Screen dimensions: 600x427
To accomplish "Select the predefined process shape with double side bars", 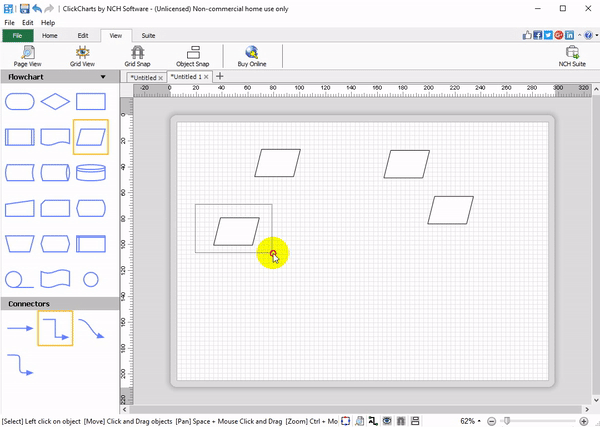I will pos(20,137).
